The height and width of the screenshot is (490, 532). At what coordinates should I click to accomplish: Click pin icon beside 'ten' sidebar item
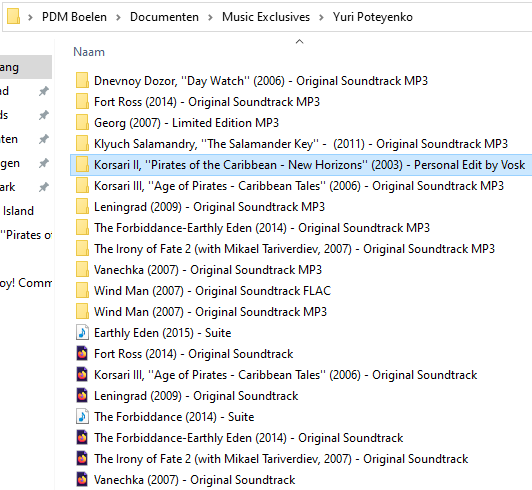coord(44,139)
